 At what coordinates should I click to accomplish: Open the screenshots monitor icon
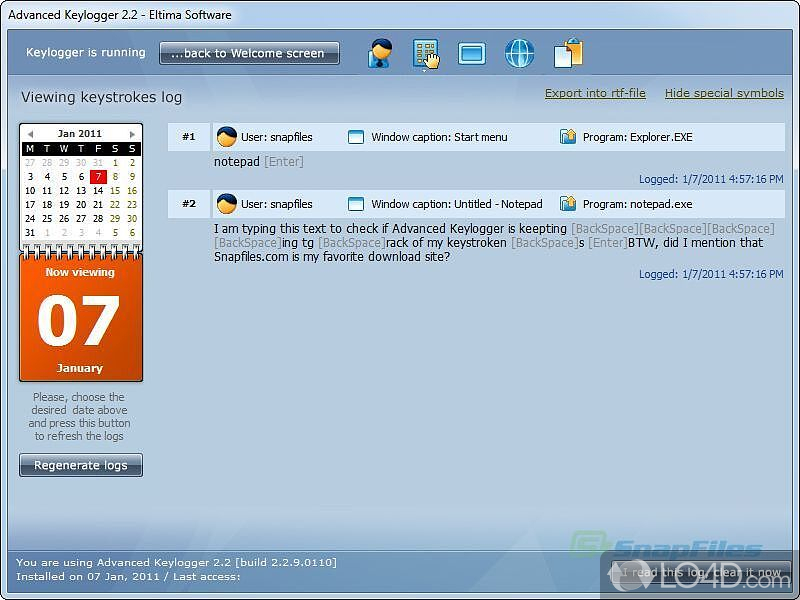(471, 54)
